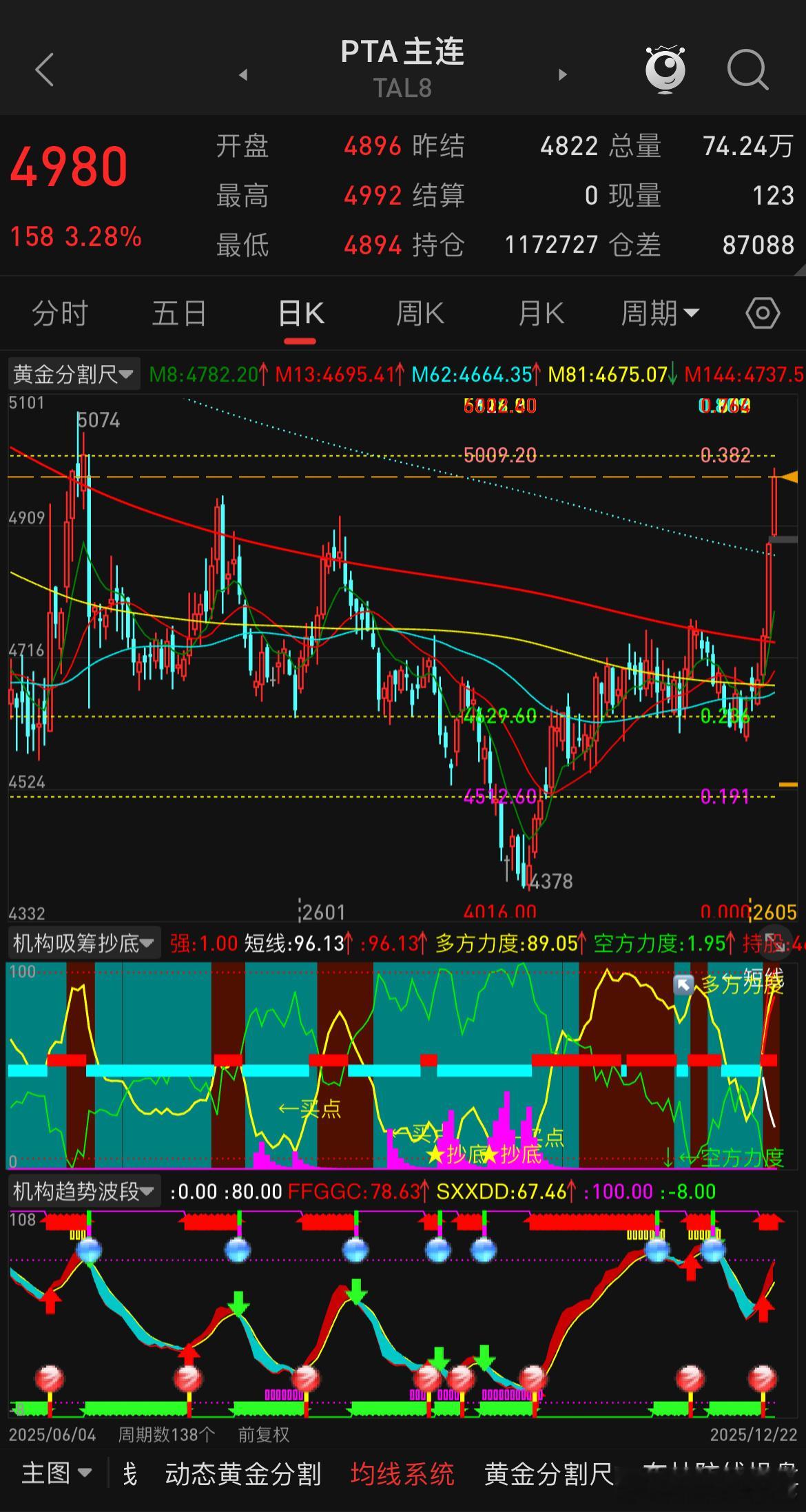
Task: Tap the 5074 high price label
Action: click(x=99, y=420)
